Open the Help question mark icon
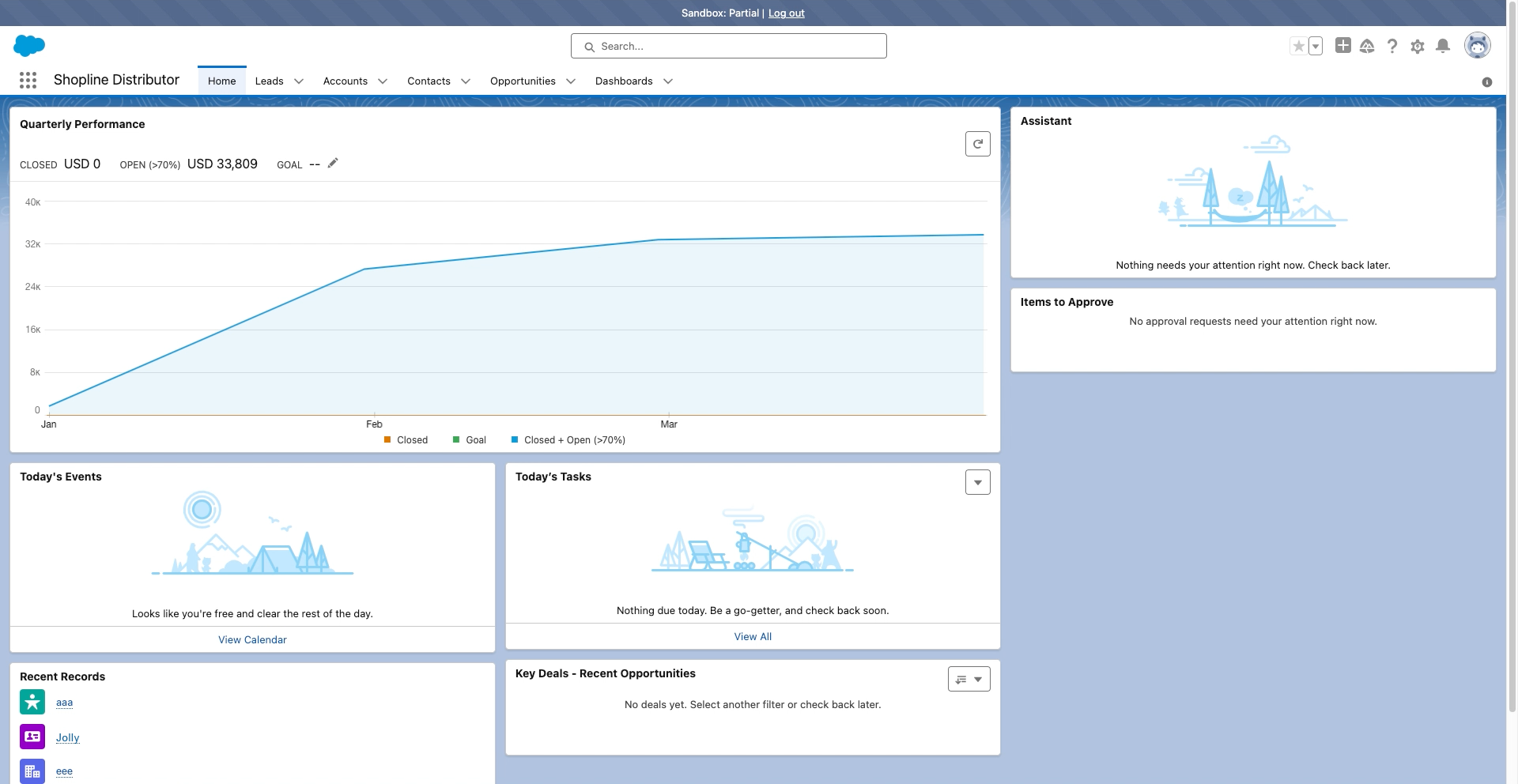Image resolution: width=1518 pixels, height=784 pixels. pyautogui.click(x=1392, y=47)
